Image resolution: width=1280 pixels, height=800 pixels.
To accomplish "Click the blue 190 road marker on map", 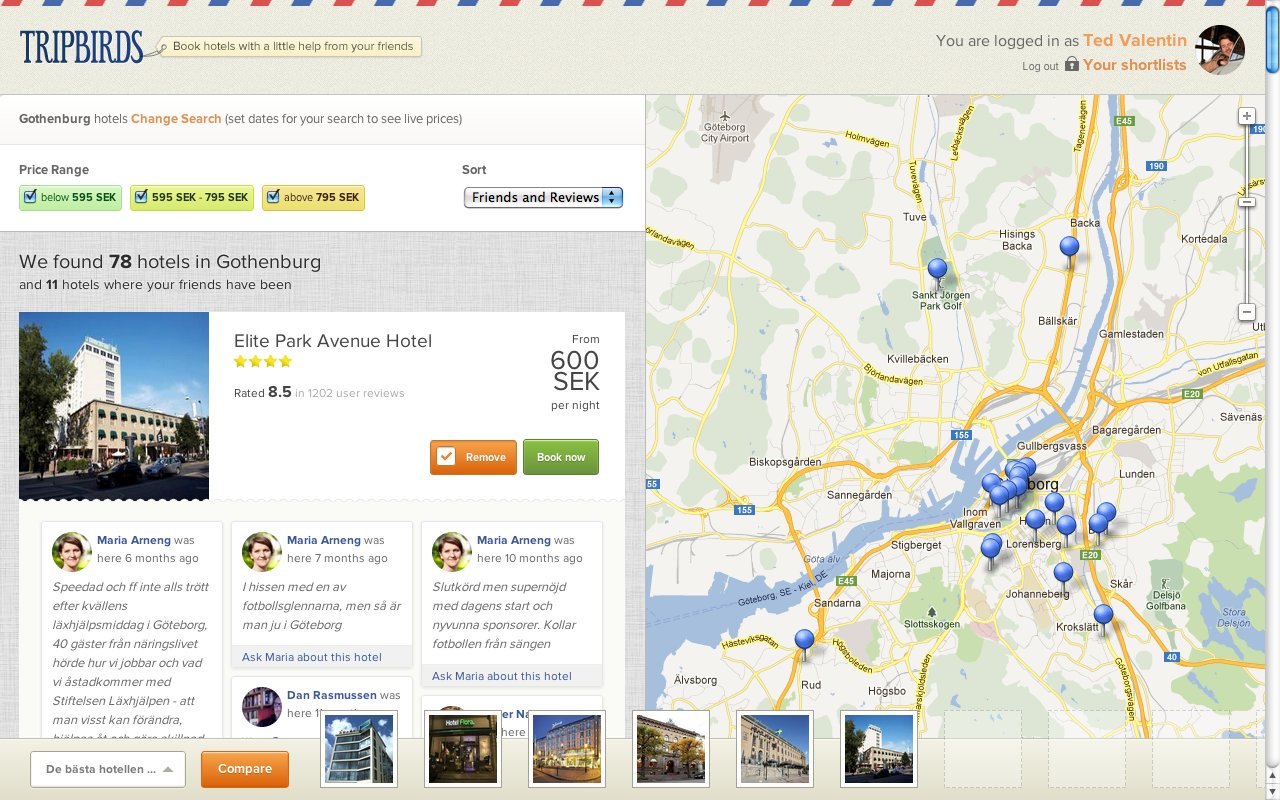I will (1157, 166).
